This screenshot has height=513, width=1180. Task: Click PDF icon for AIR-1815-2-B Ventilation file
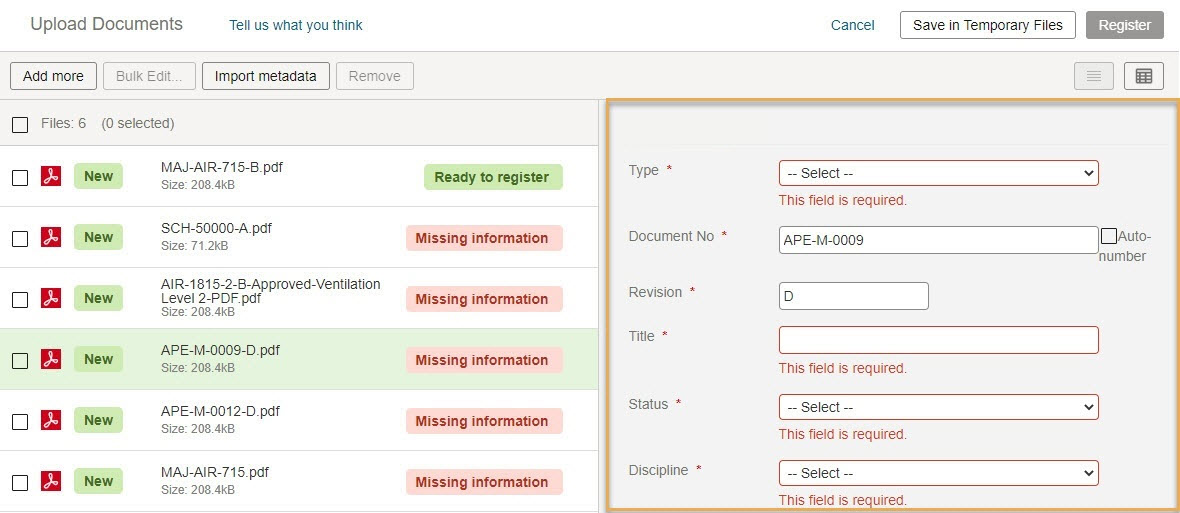tap(50, 299)
